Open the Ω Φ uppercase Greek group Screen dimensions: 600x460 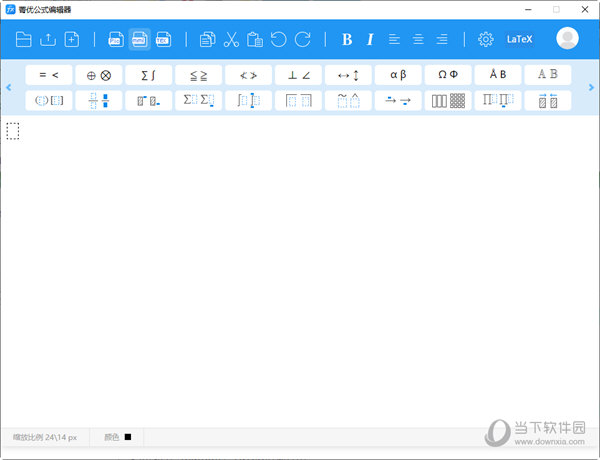448,75
